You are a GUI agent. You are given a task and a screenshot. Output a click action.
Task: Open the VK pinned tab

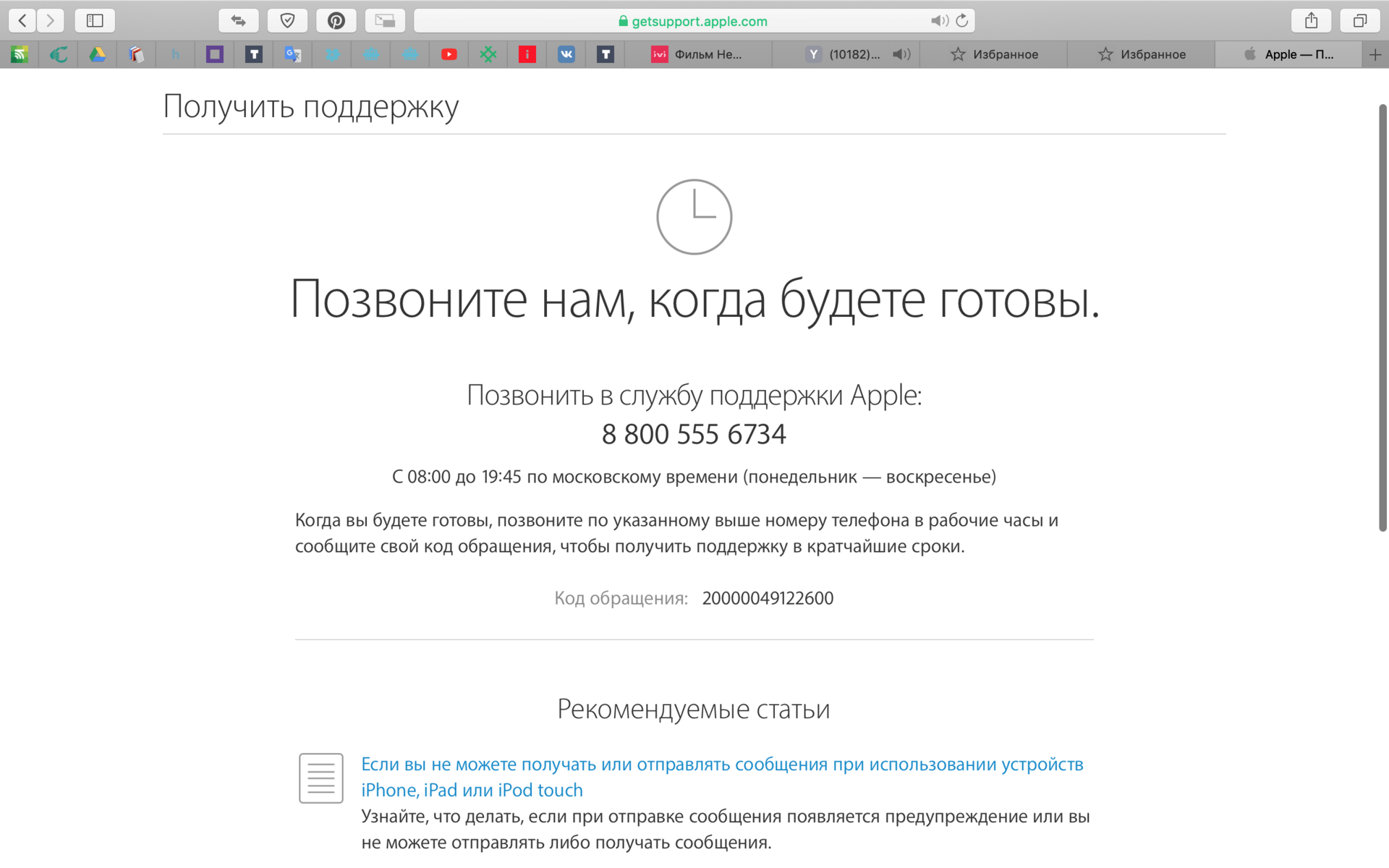click(566, 54)
